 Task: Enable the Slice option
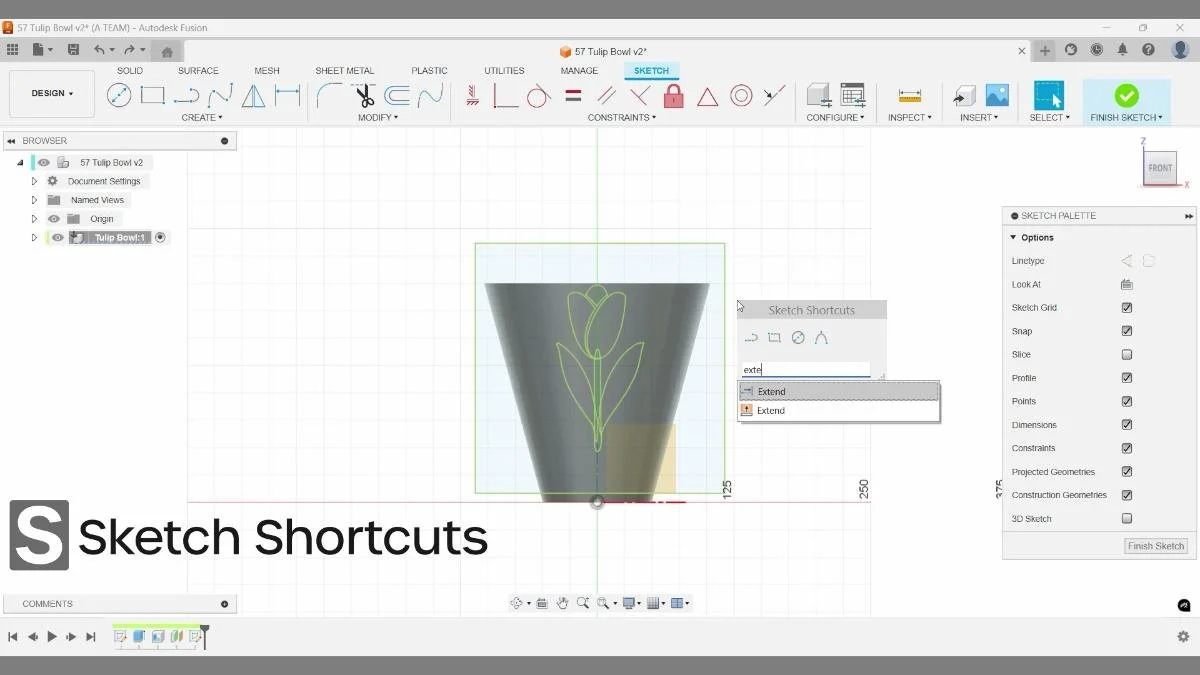pos(1127,354)
